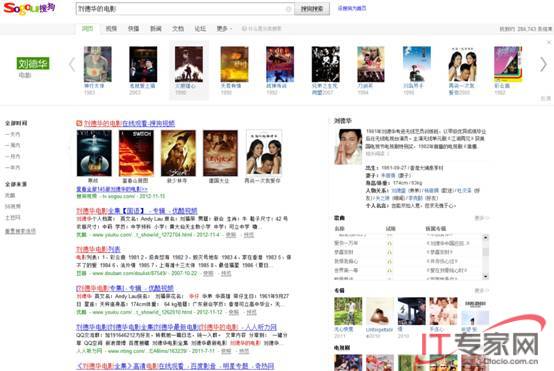Expand the 更多 dropdown in the tab bar

(x=224, y=29)
